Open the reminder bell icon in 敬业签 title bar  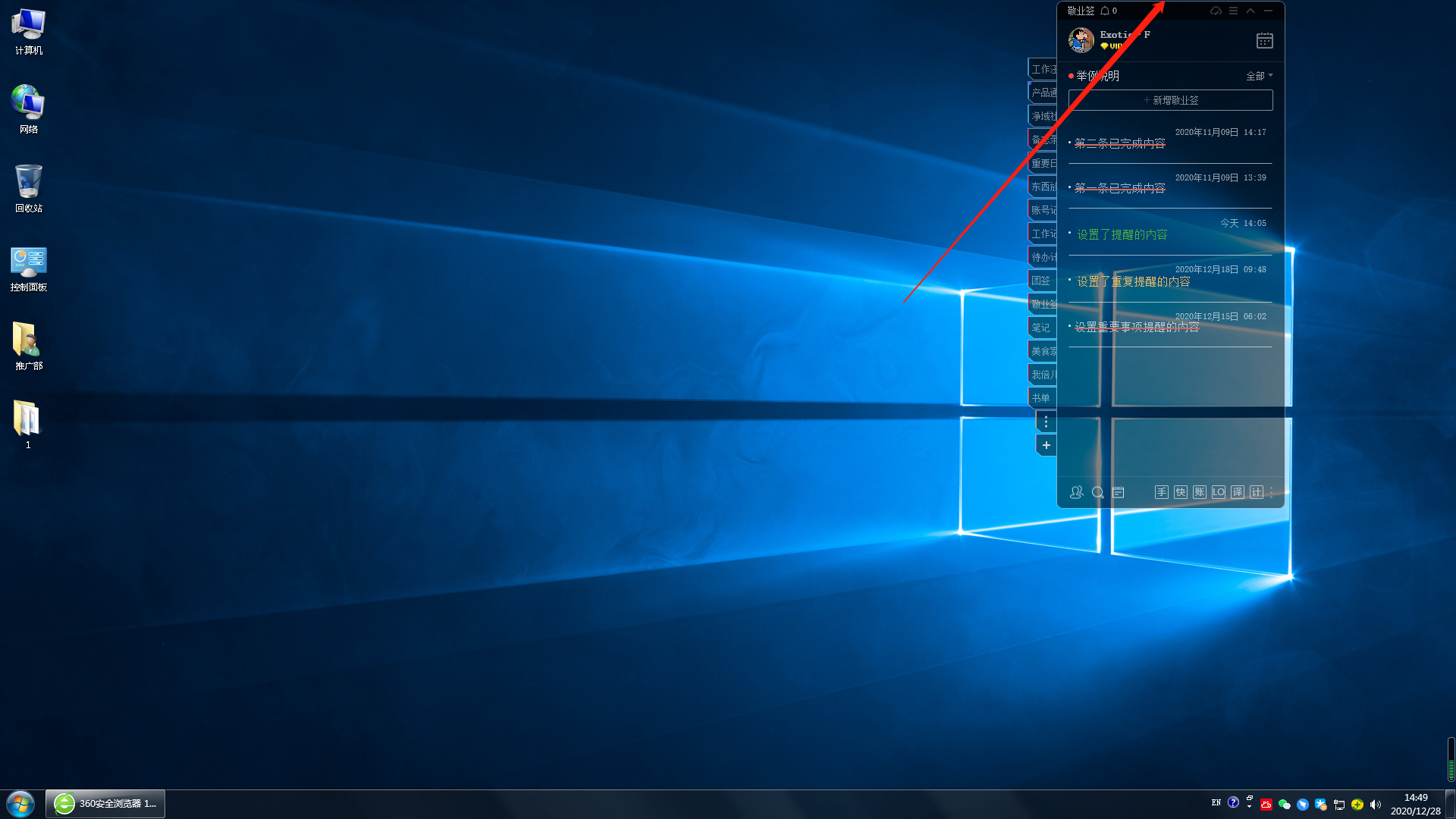click(1105, 11)
